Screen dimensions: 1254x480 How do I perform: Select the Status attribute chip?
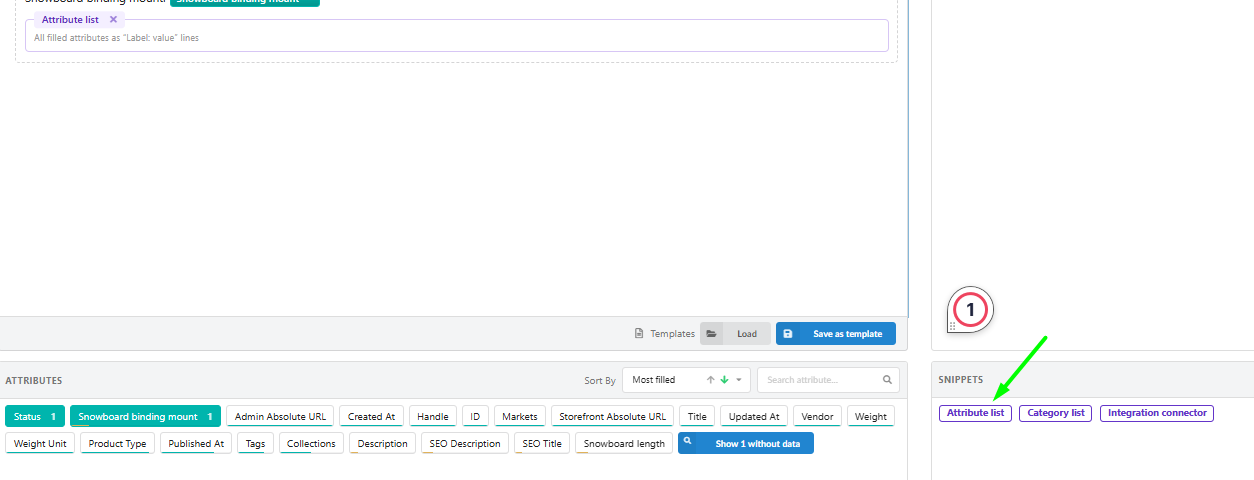tap(35, 416)
